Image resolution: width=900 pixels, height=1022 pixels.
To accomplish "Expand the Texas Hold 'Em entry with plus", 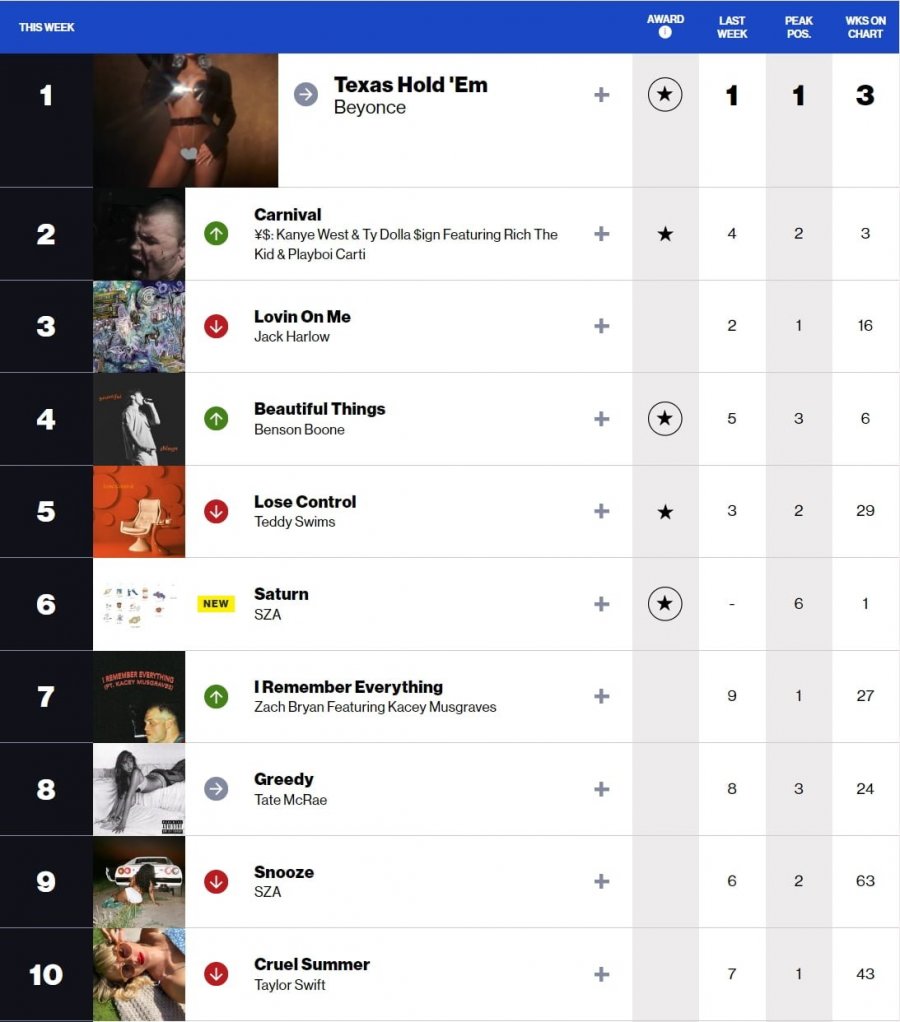I will (x=601, y=95).
